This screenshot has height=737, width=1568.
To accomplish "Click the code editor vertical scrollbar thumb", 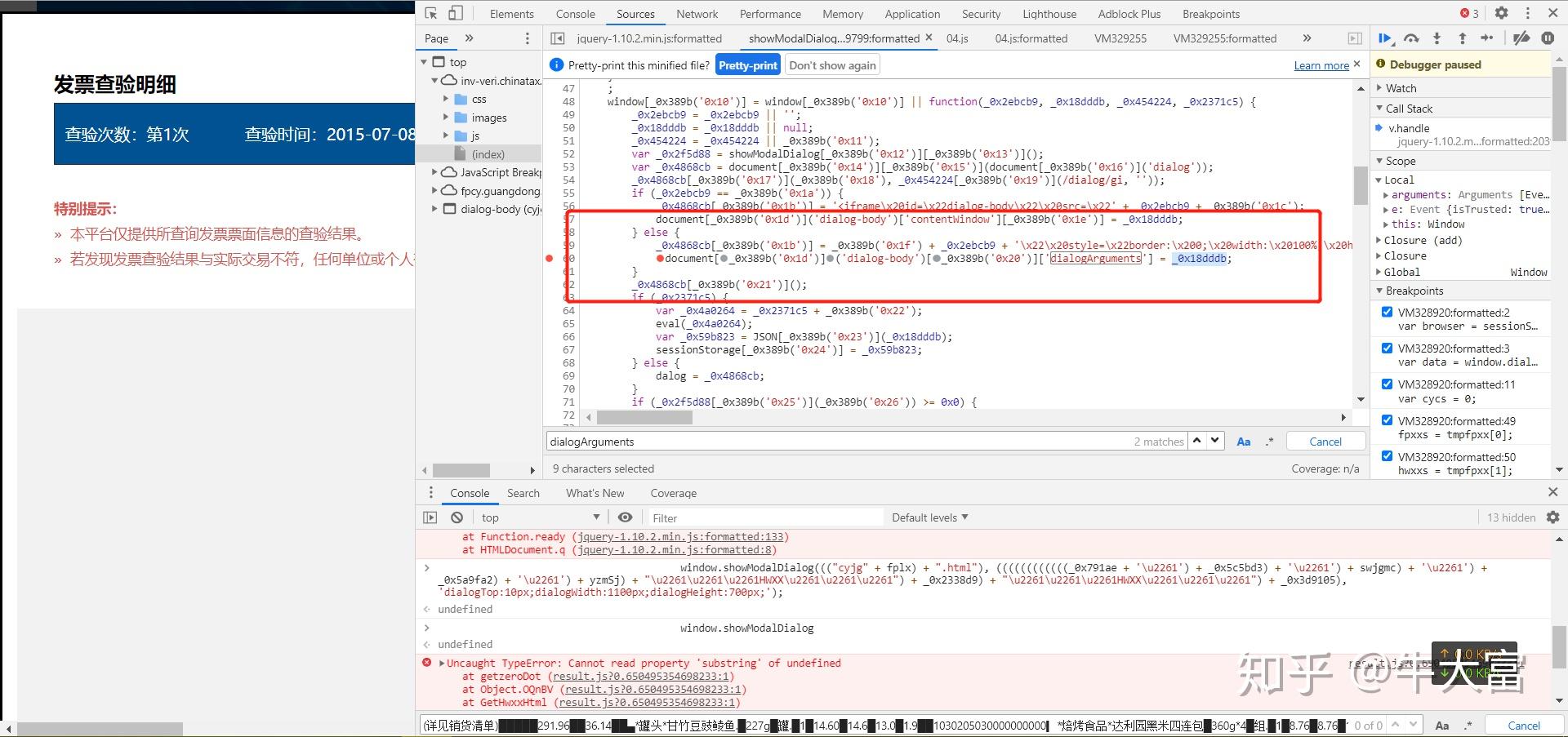I will pos(1361,184).
